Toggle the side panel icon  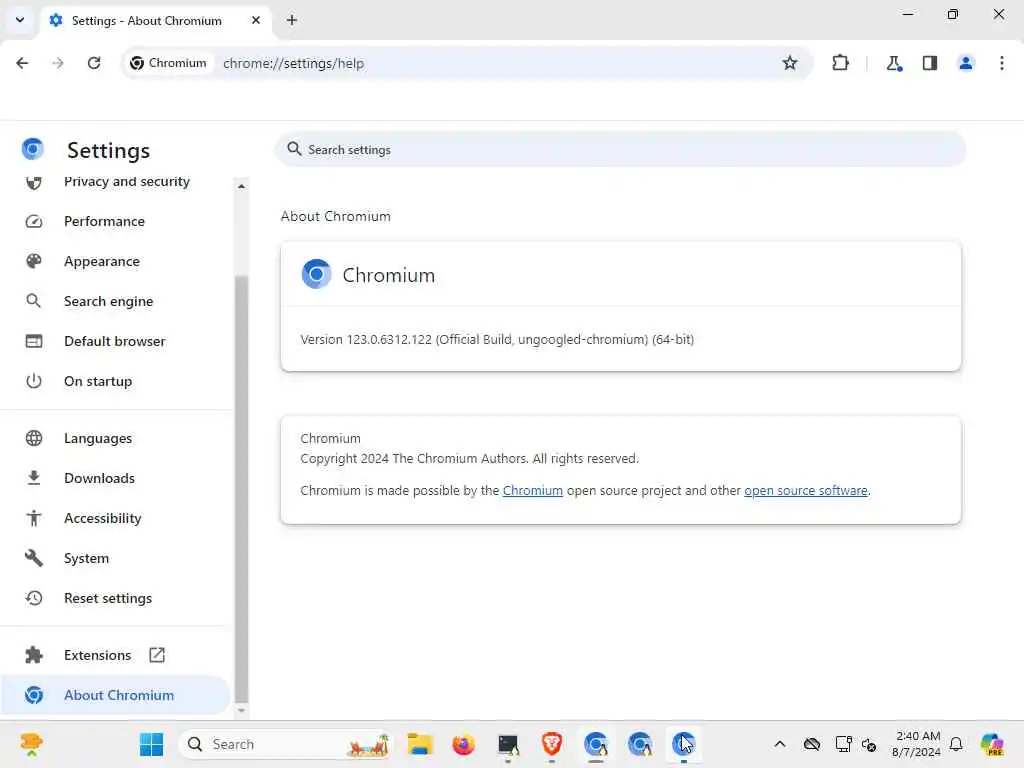coord(930,63)
